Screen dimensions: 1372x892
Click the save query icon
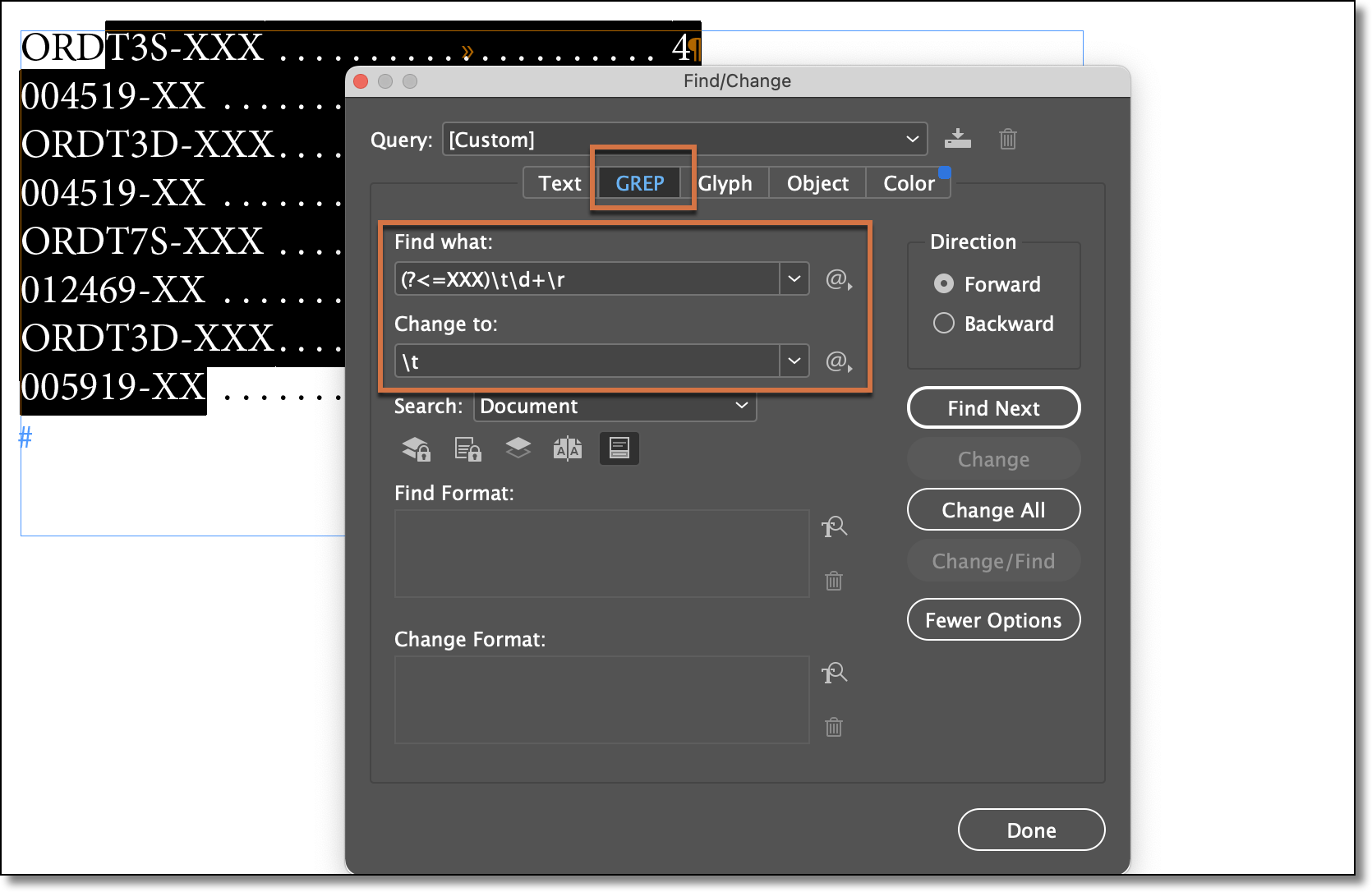[957, 139]
